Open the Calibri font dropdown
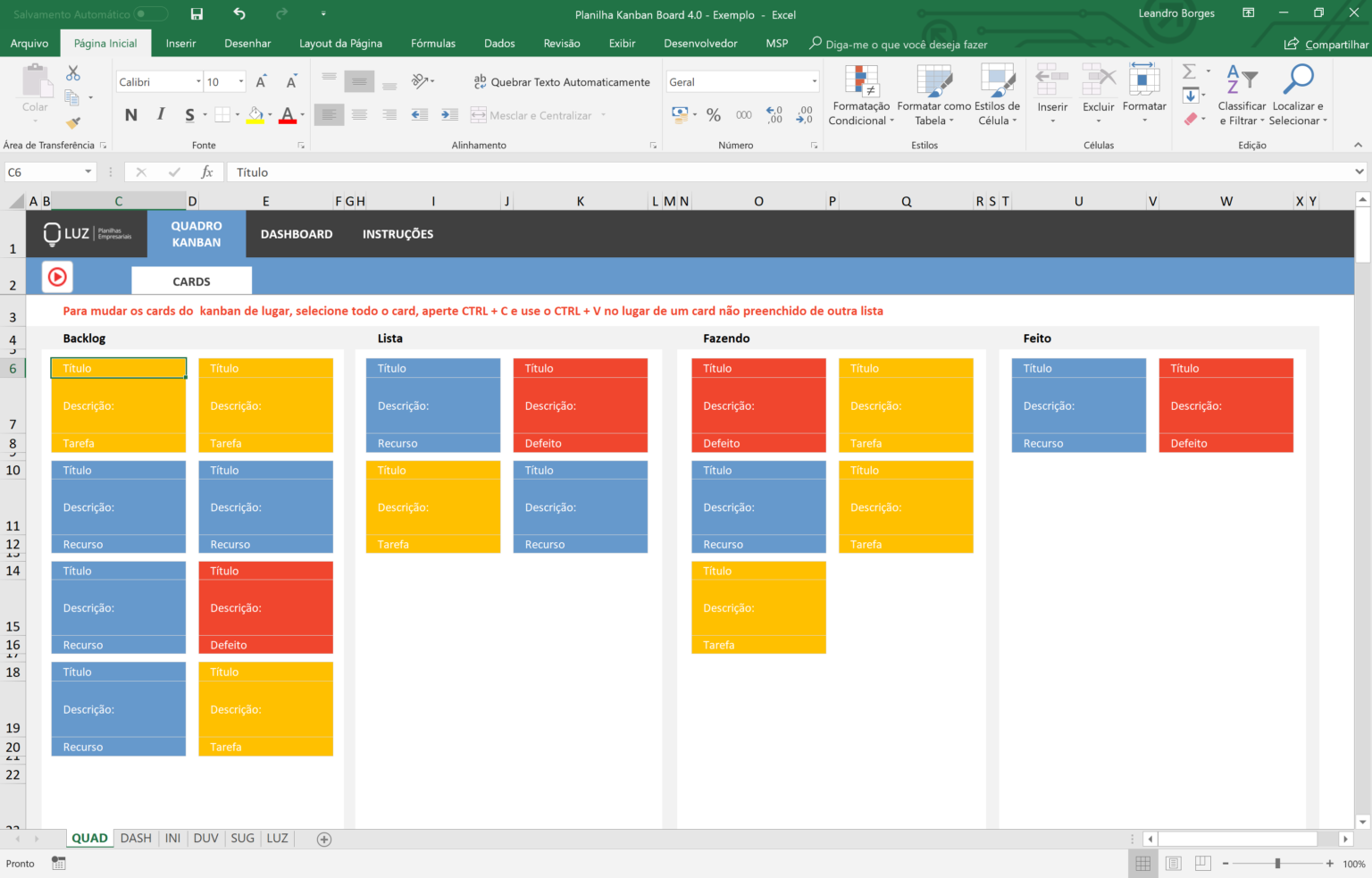 [x=198, y=81]
